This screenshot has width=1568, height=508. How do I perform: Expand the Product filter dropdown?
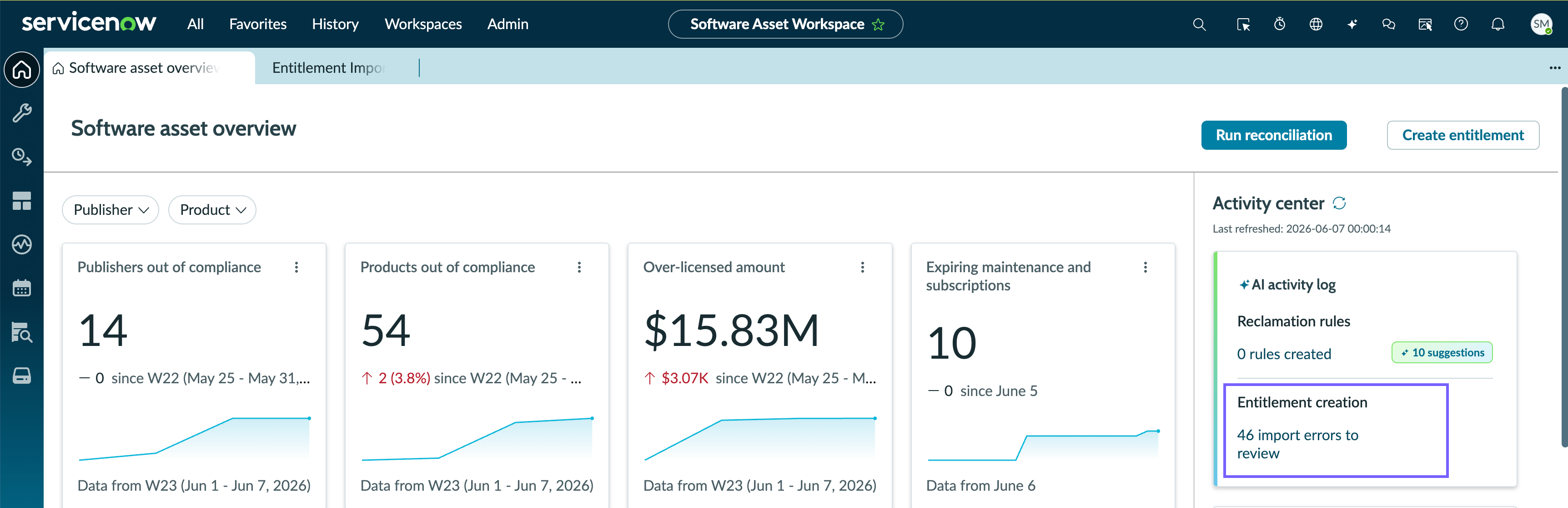tap(212, 209)
